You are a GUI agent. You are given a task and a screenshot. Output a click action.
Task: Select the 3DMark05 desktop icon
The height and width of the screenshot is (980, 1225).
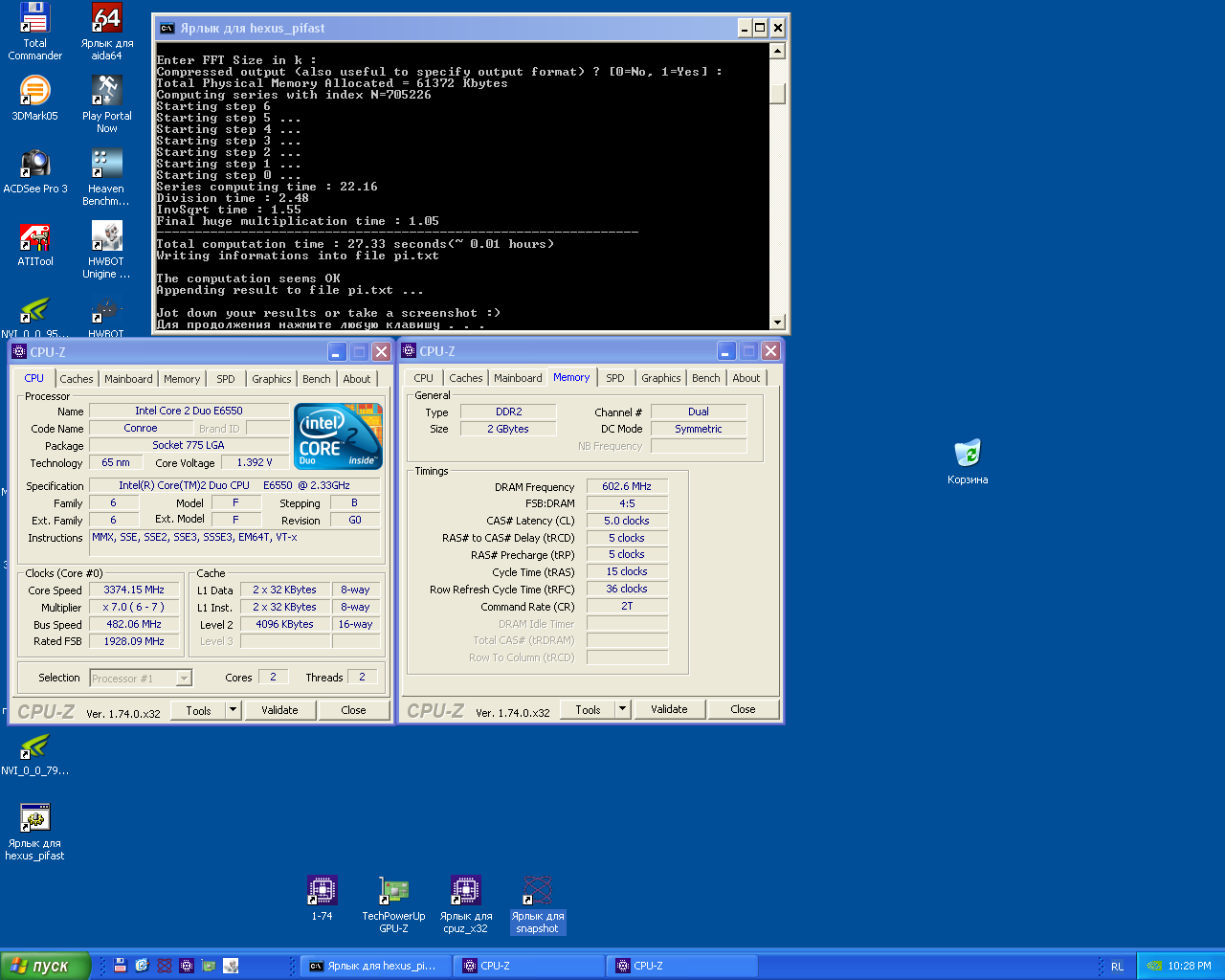pyautogui.click(x=34, y=98)
